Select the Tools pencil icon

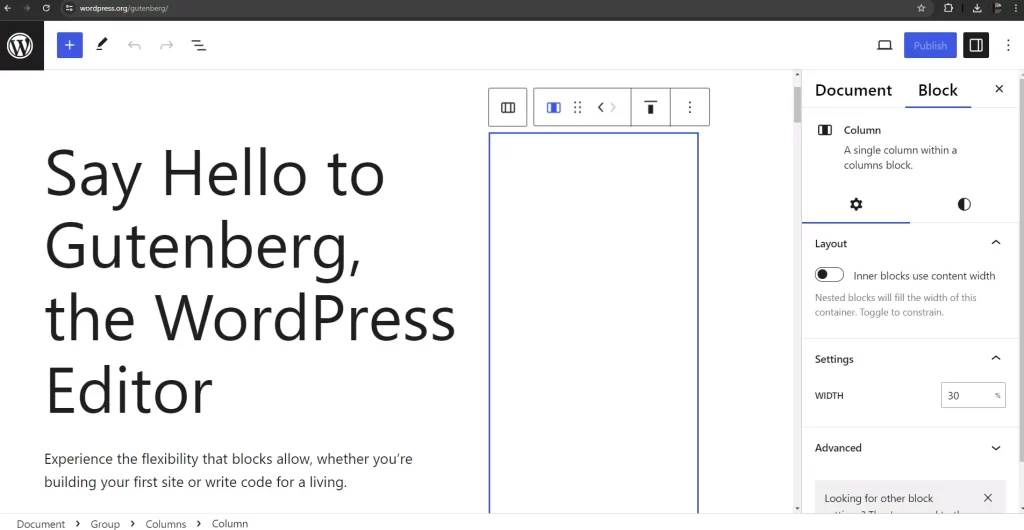[102, 45]
